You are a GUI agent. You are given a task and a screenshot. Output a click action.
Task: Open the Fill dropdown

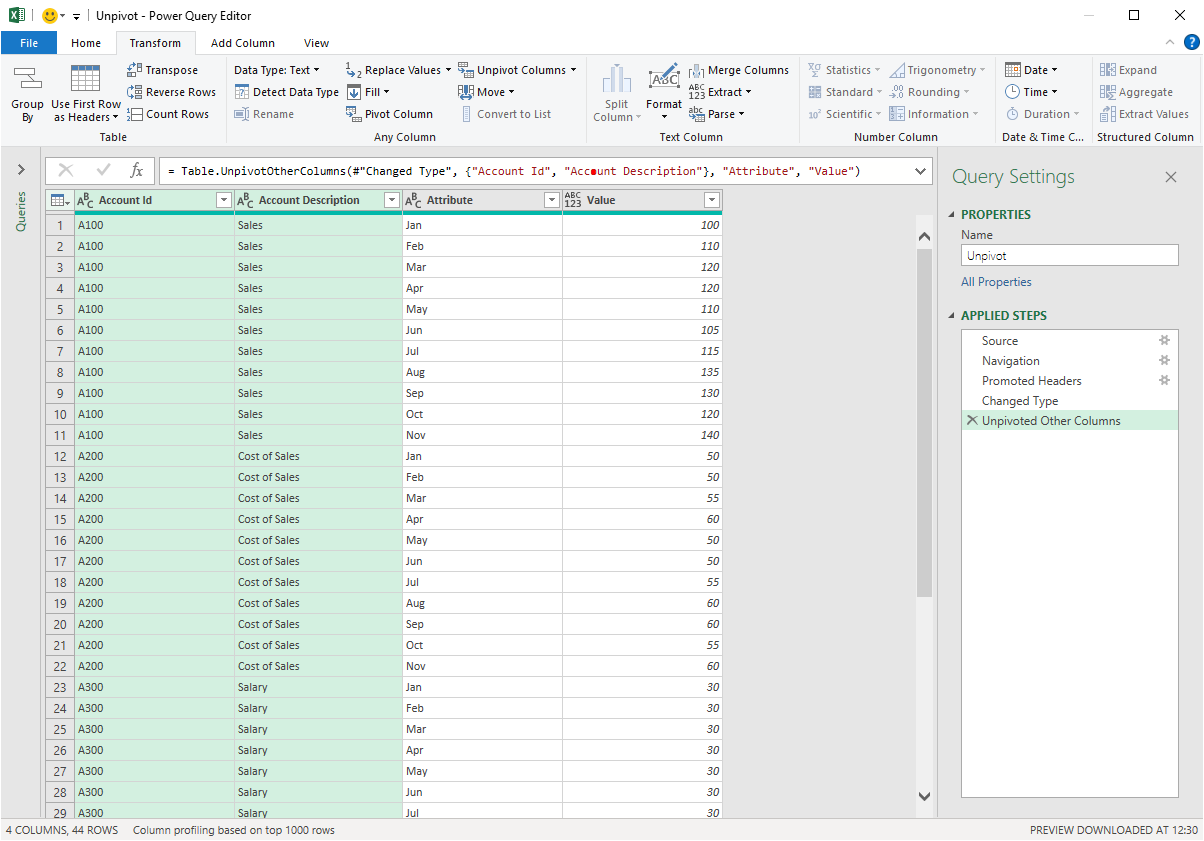tap(367, 92)
